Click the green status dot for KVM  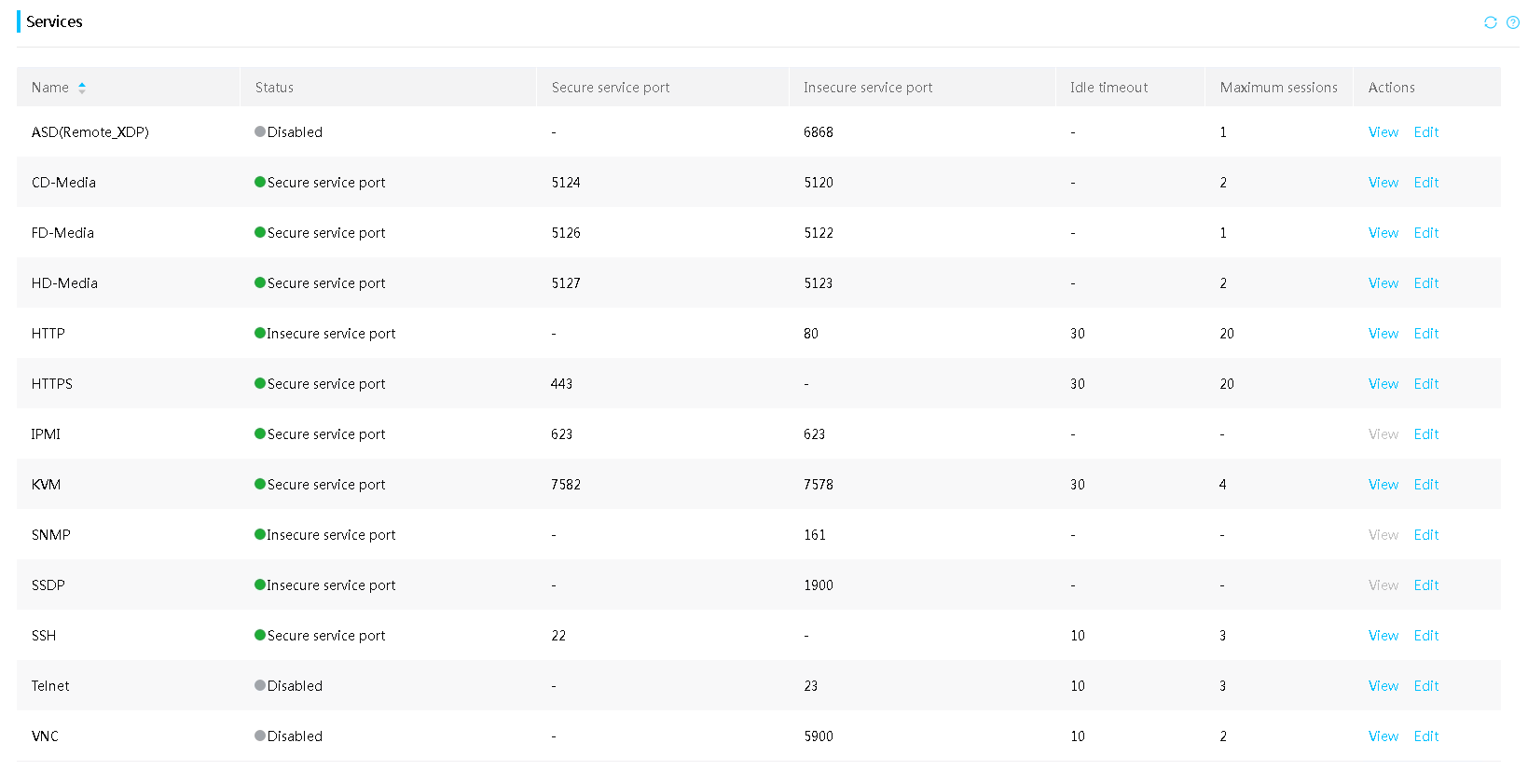(260, 484)
